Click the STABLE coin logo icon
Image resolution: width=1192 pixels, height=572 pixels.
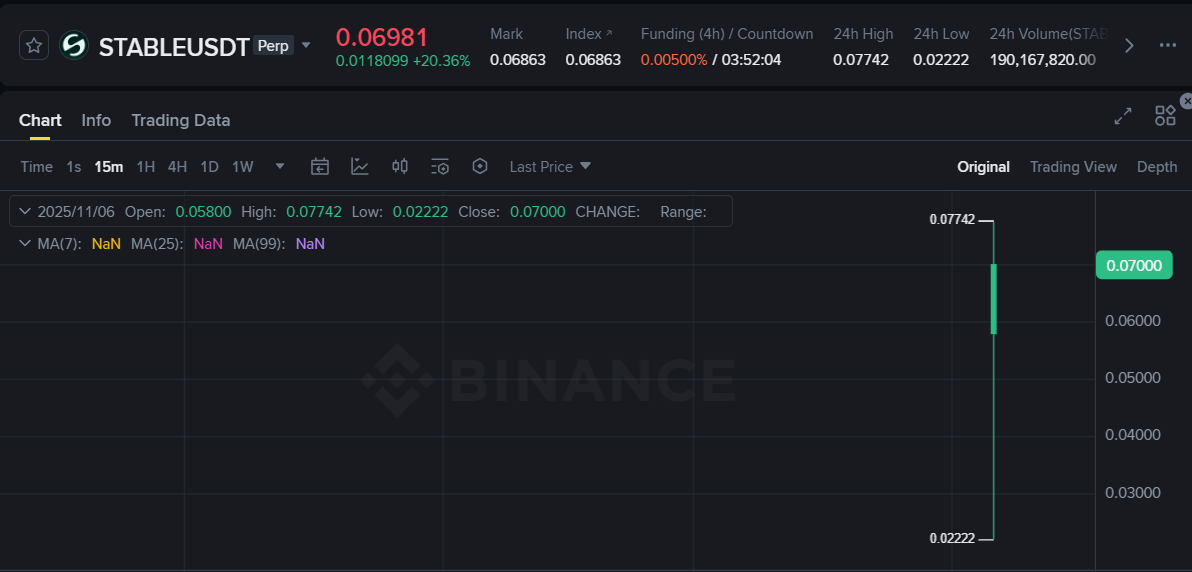[74, 46]
